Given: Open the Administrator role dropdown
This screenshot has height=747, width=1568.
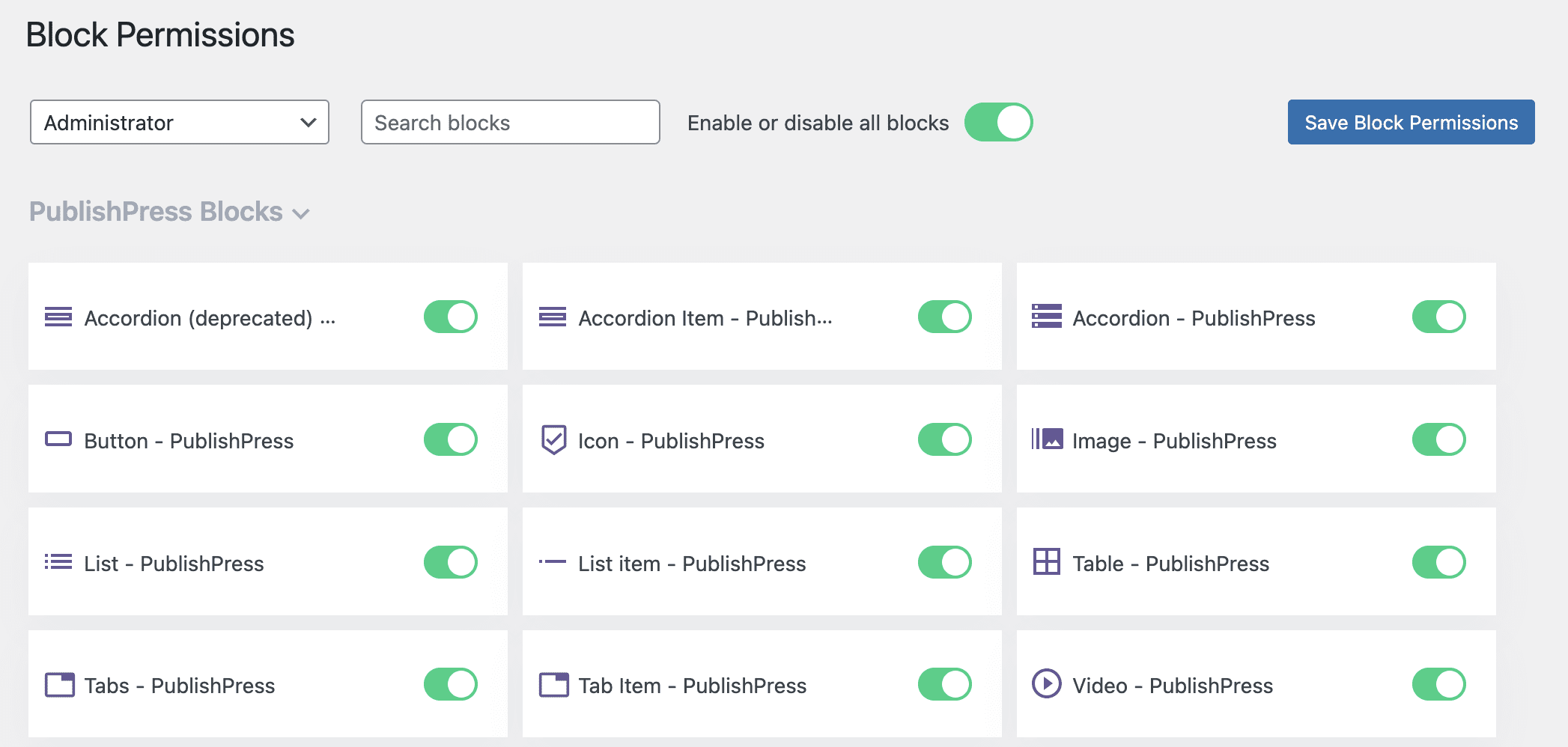Looking at the screenshot, I should click(x=179, y=122).
